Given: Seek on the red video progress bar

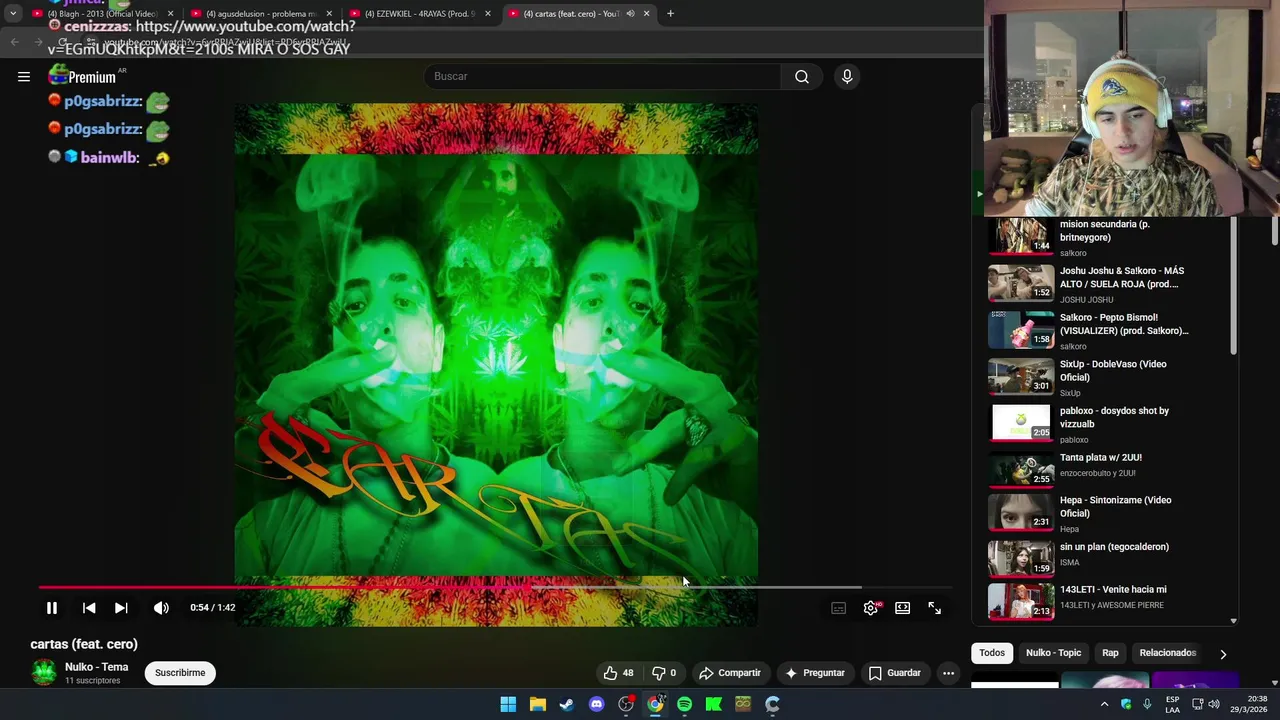Looking at the screenshot, I should 495,588.
